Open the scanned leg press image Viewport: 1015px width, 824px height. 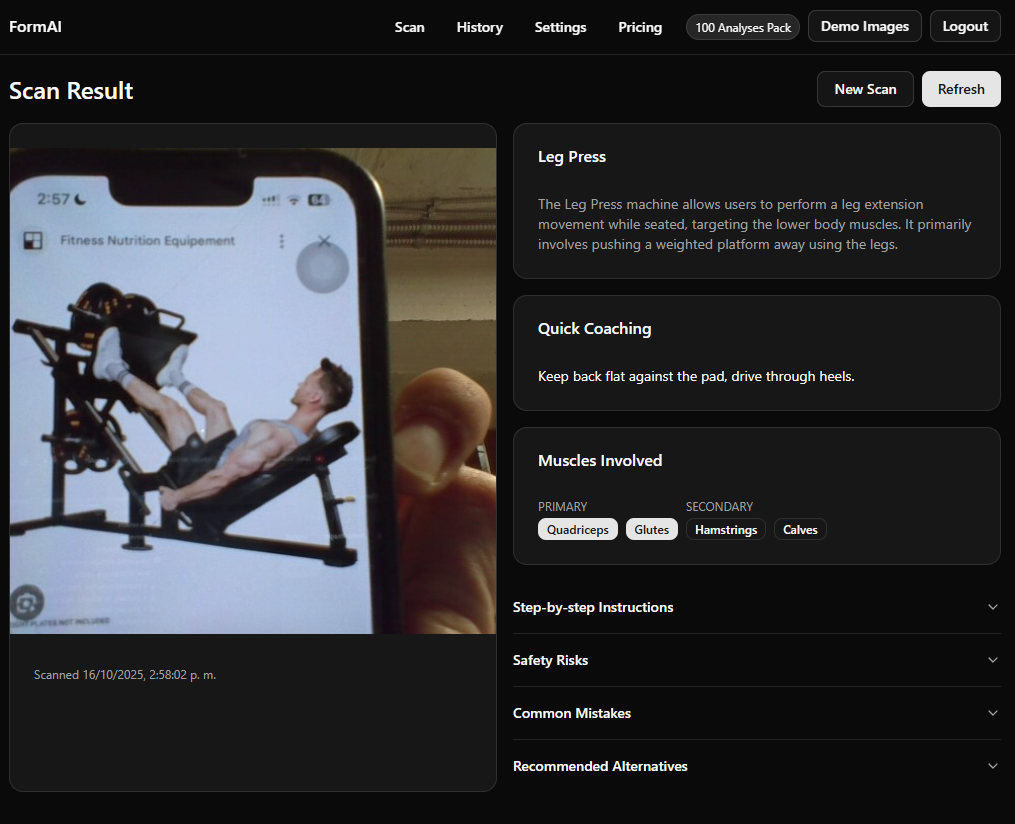(252, 390)
